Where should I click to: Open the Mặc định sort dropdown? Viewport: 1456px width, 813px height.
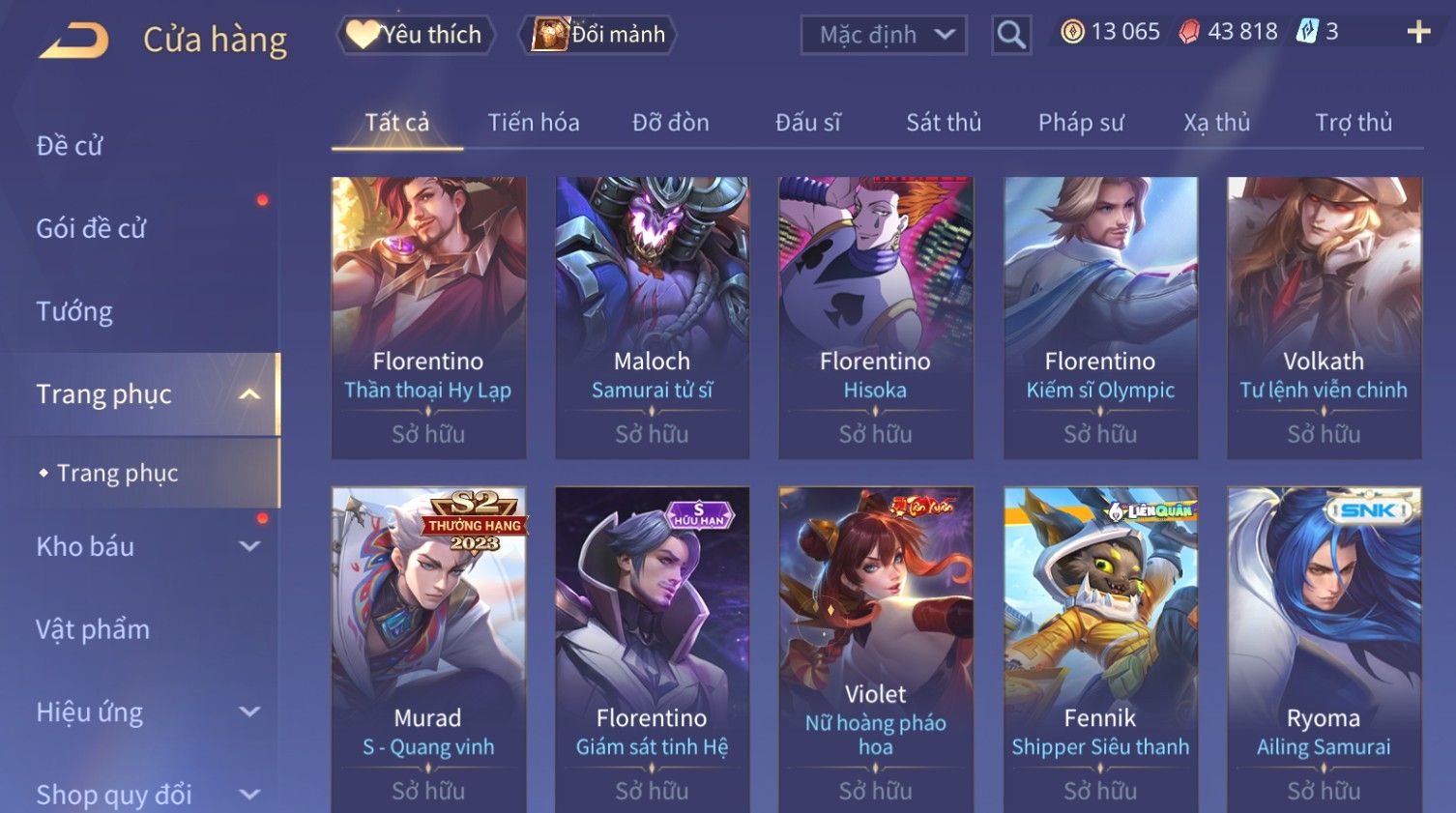point(884,36)
